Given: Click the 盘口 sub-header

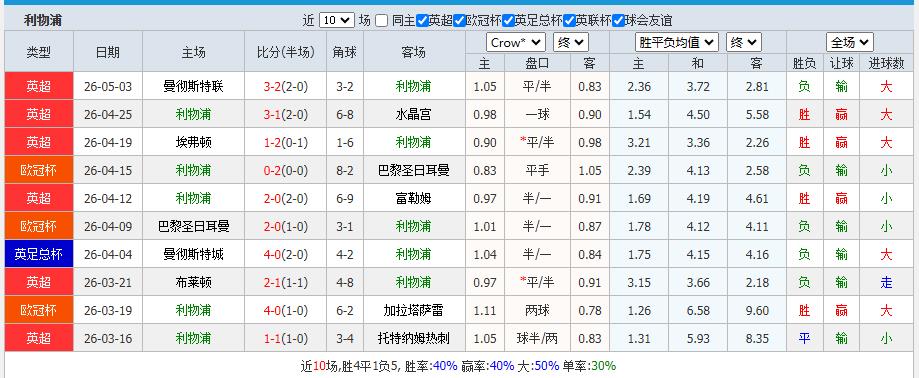Looking at the screenshot, I should (x=537, y=63).
